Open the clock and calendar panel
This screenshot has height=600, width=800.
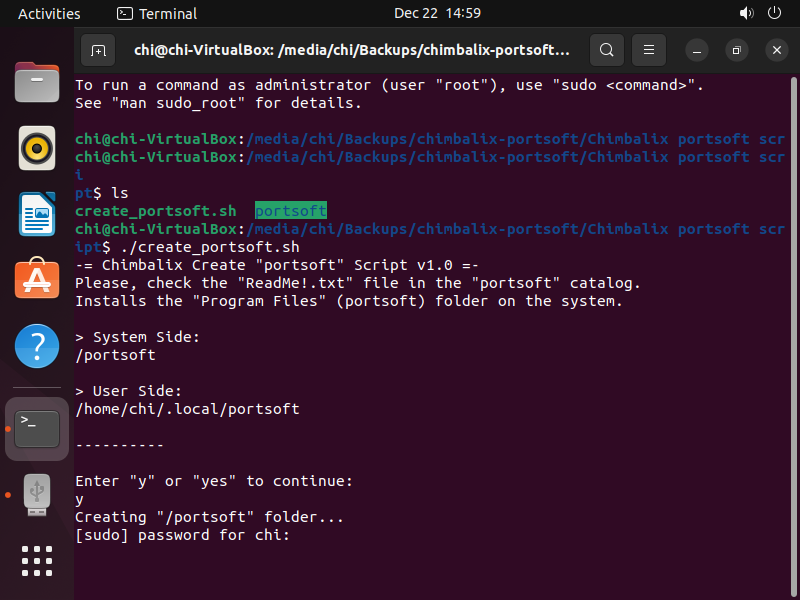pos(437,14)
